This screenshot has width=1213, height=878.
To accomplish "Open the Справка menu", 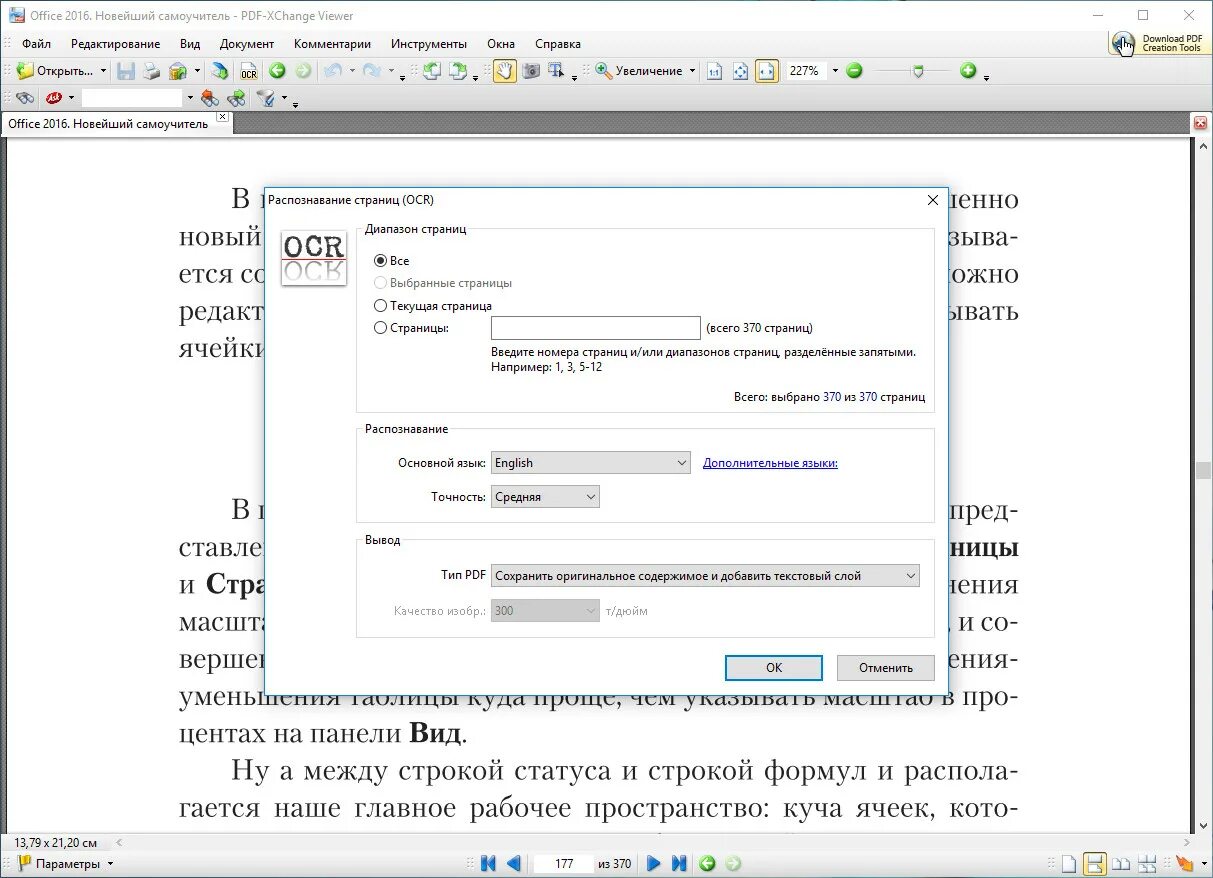I will (x=558, y=44).
